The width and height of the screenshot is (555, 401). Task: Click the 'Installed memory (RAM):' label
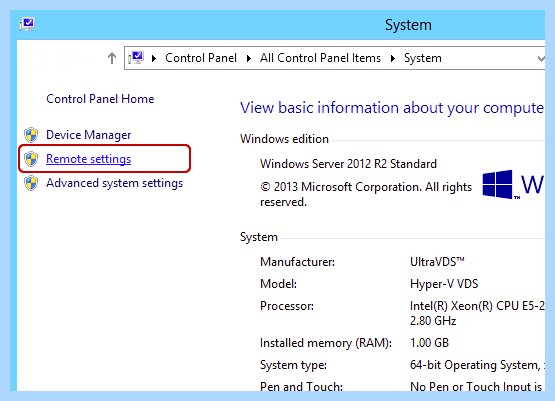[326, 343]
